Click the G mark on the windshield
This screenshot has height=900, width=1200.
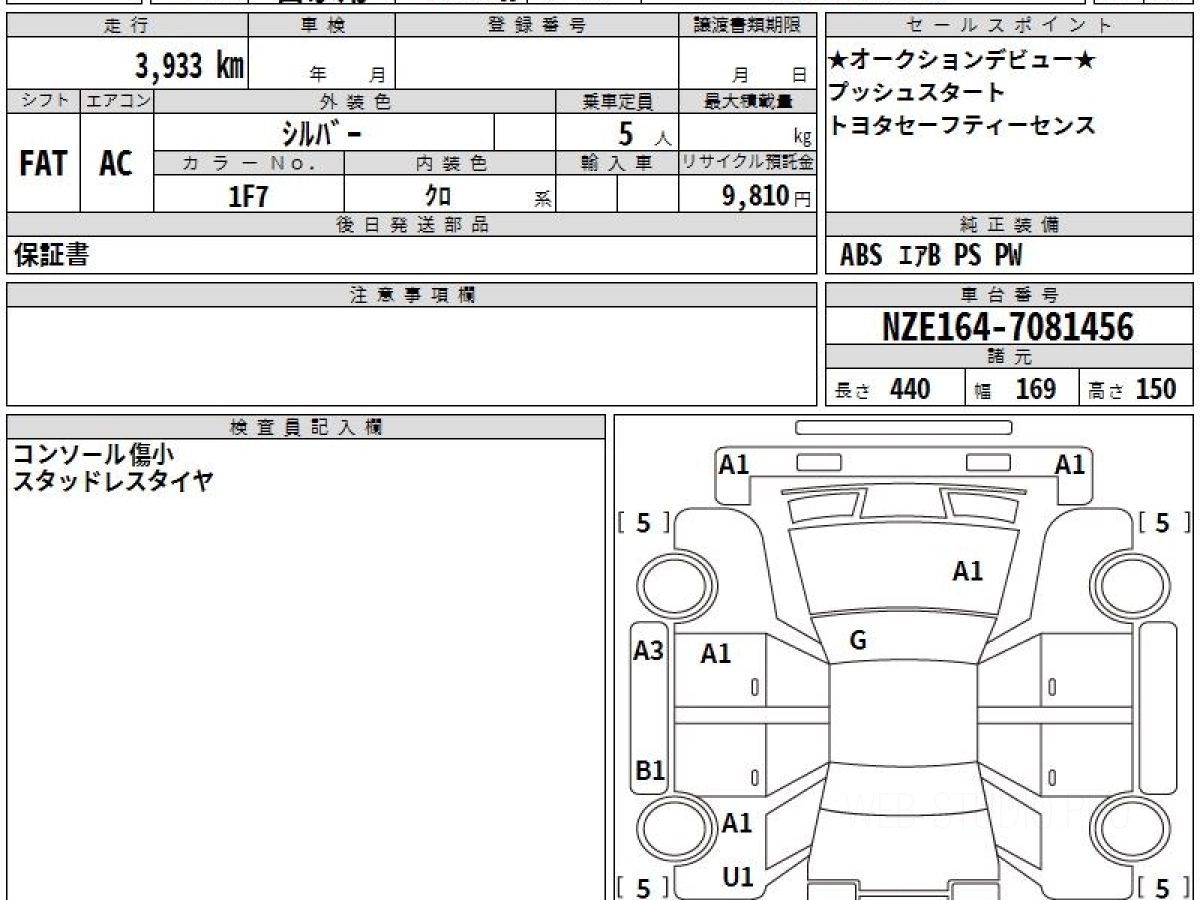858,641
